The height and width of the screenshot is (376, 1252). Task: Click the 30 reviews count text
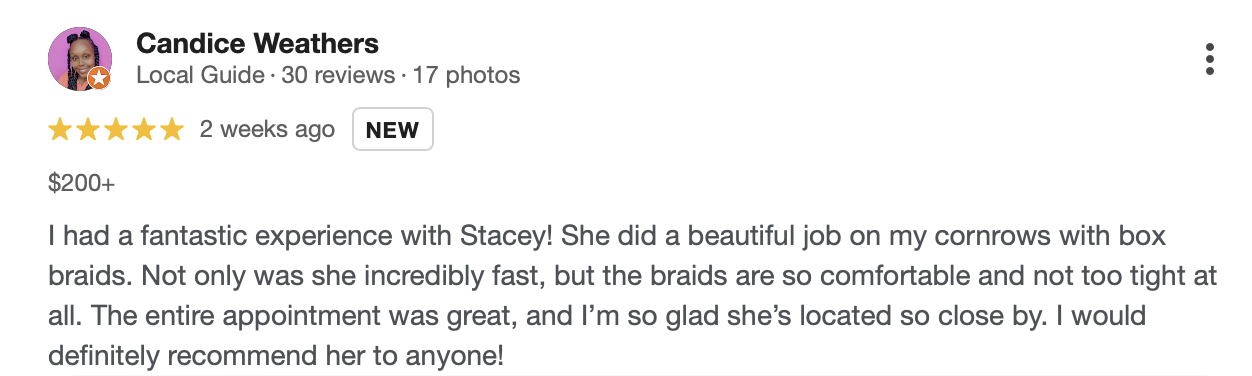point(338,75)
